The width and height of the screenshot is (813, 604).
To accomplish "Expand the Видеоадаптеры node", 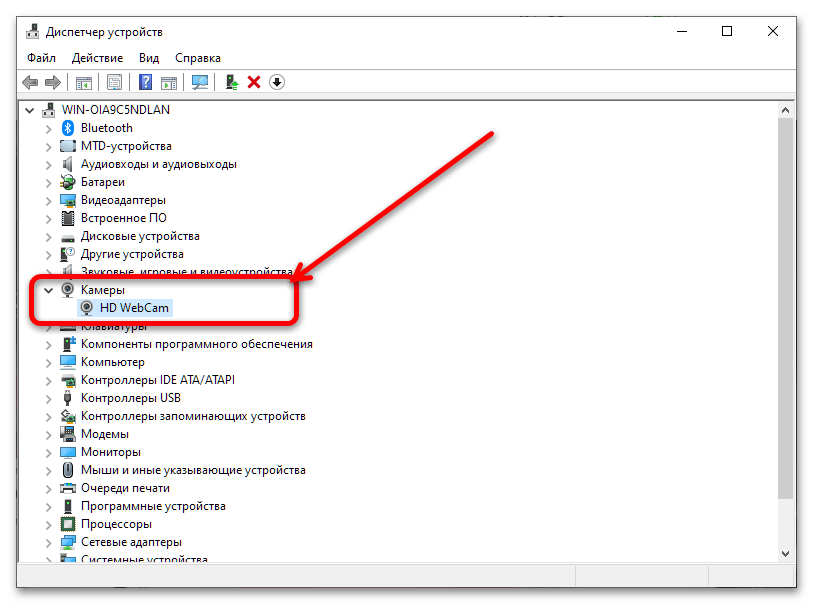I will (x=48, y=200).
